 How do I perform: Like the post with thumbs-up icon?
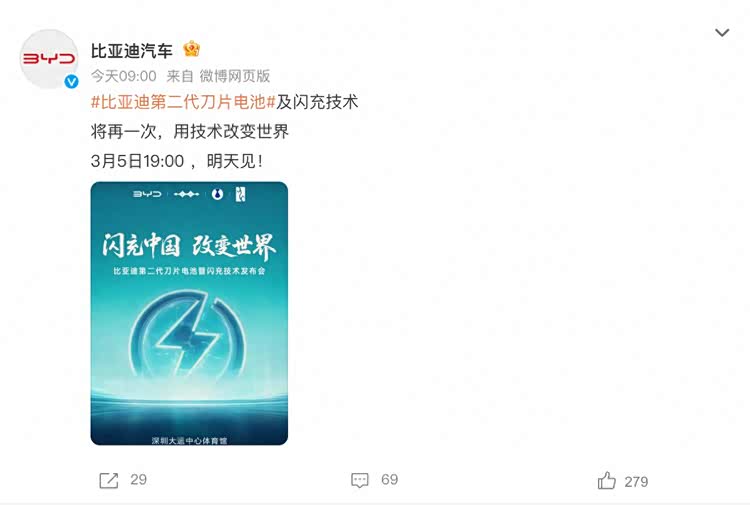(x=607, y=481)
